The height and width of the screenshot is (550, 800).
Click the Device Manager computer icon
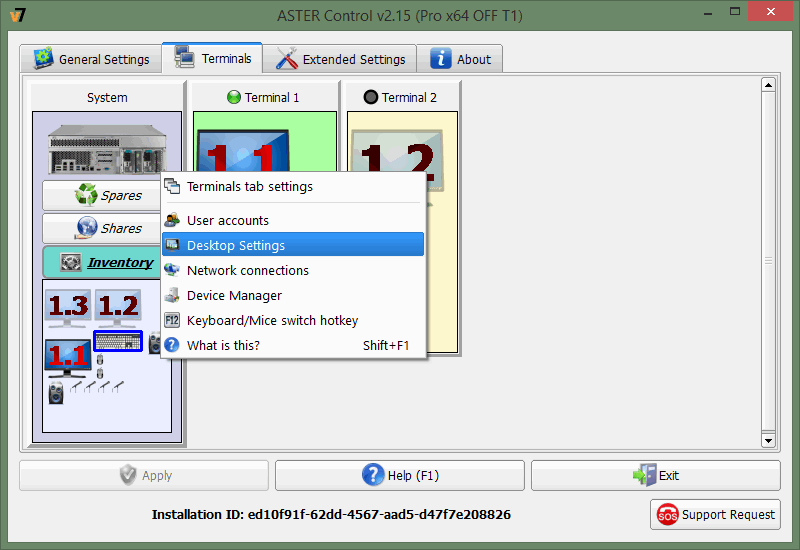coord(172,295)
